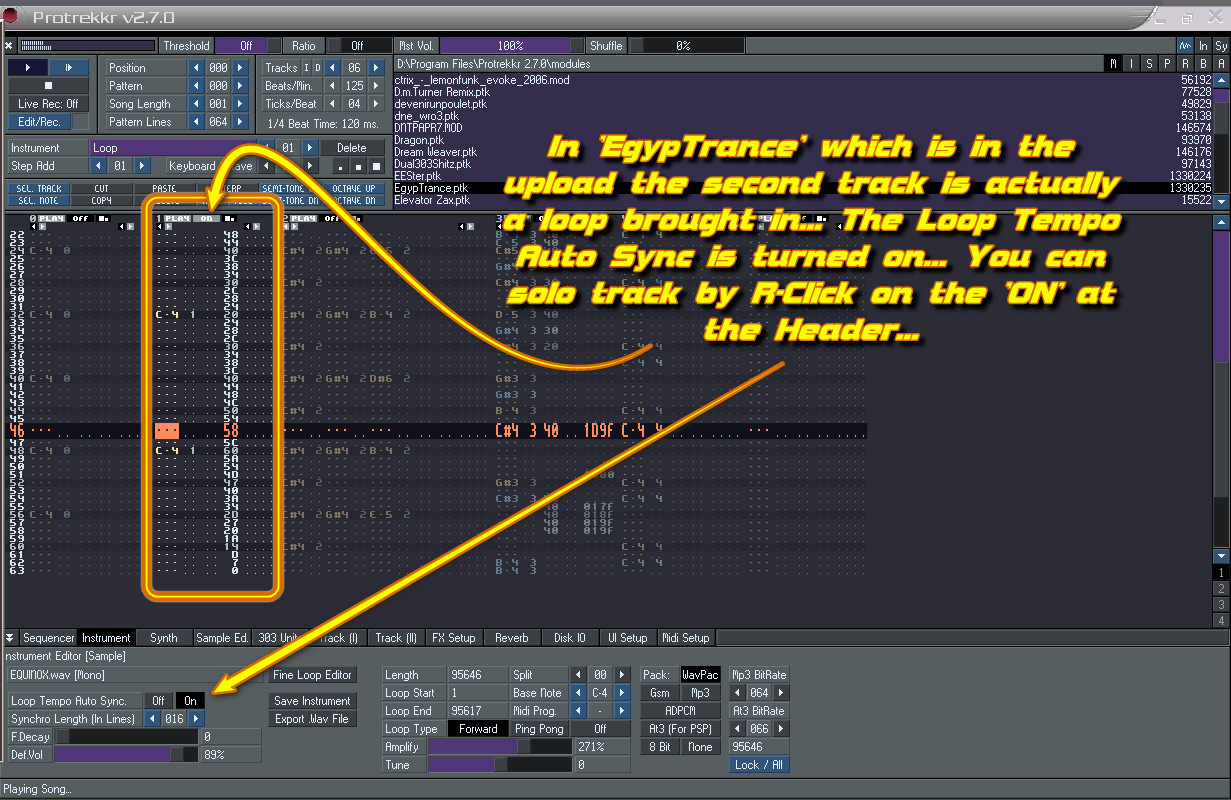
Task: Click the Cut button
Action: point(101,188)
